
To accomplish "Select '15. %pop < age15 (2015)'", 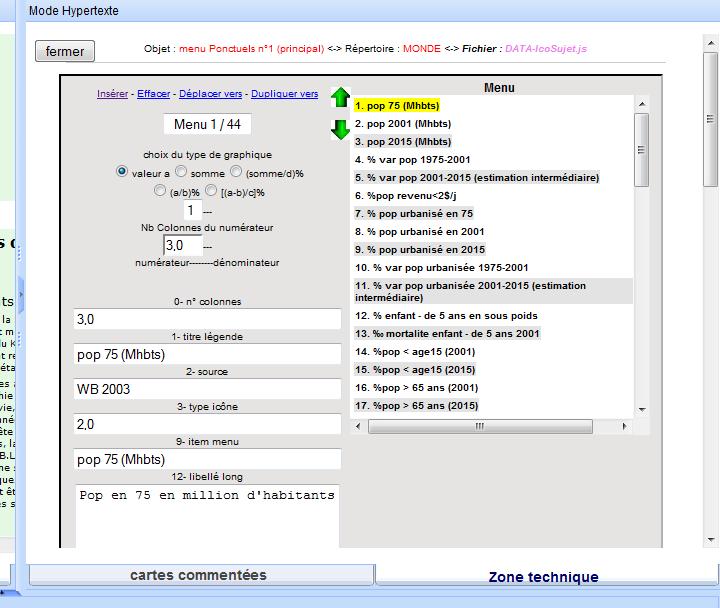I will pyautogui.click(x=415, y=370).
